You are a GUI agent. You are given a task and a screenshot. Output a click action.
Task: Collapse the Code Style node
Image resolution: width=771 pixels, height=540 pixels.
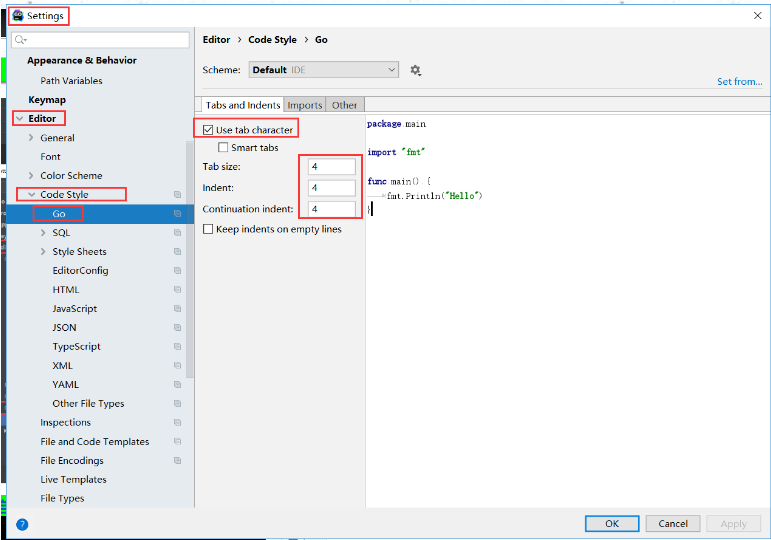coord(31,195)
